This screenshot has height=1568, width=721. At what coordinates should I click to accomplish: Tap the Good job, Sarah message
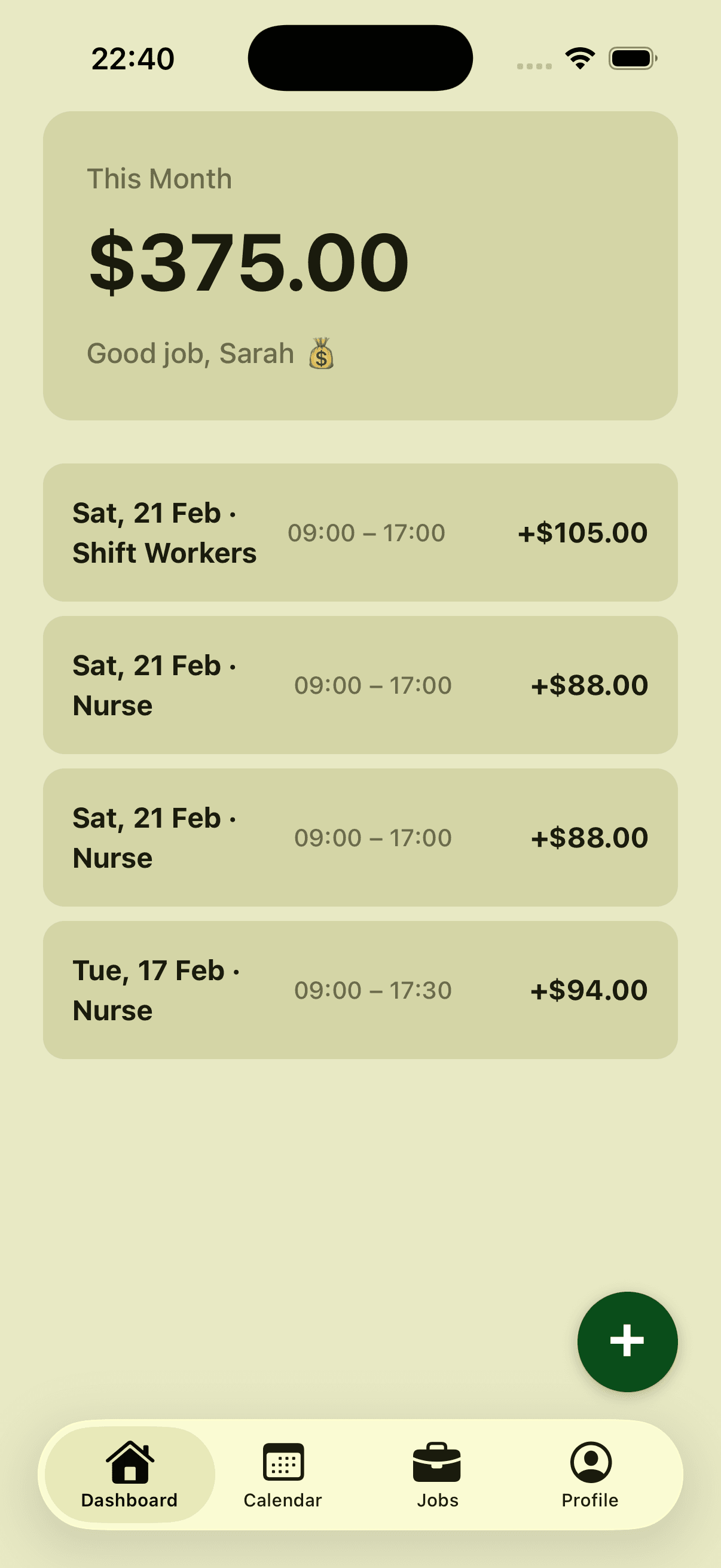[x=191, y=353]
